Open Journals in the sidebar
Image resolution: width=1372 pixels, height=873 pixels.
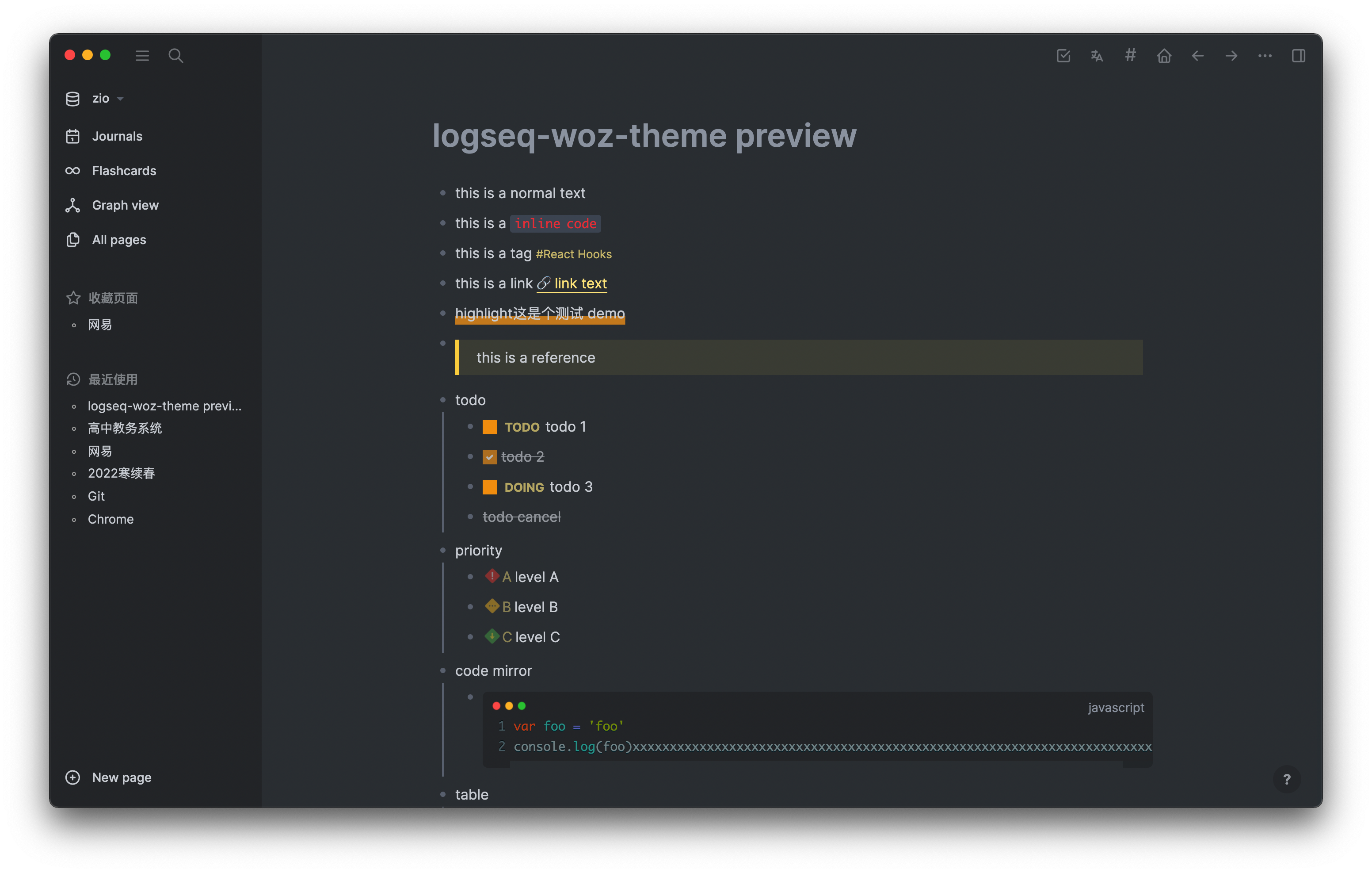tap(117, 136)
